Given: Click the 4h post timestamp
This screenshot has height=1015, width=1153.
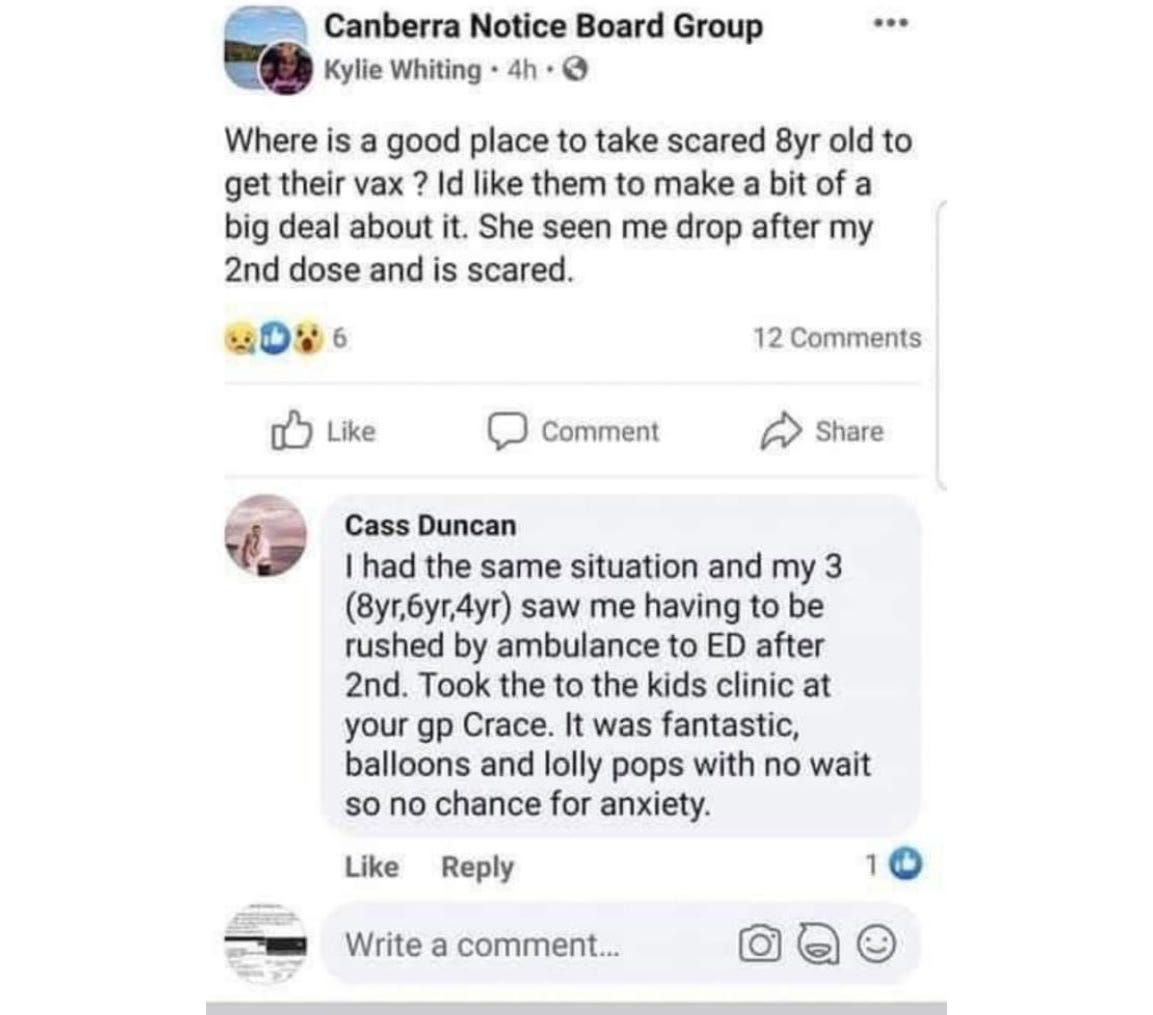Looking at the screenshot, I should coord(522,70).
